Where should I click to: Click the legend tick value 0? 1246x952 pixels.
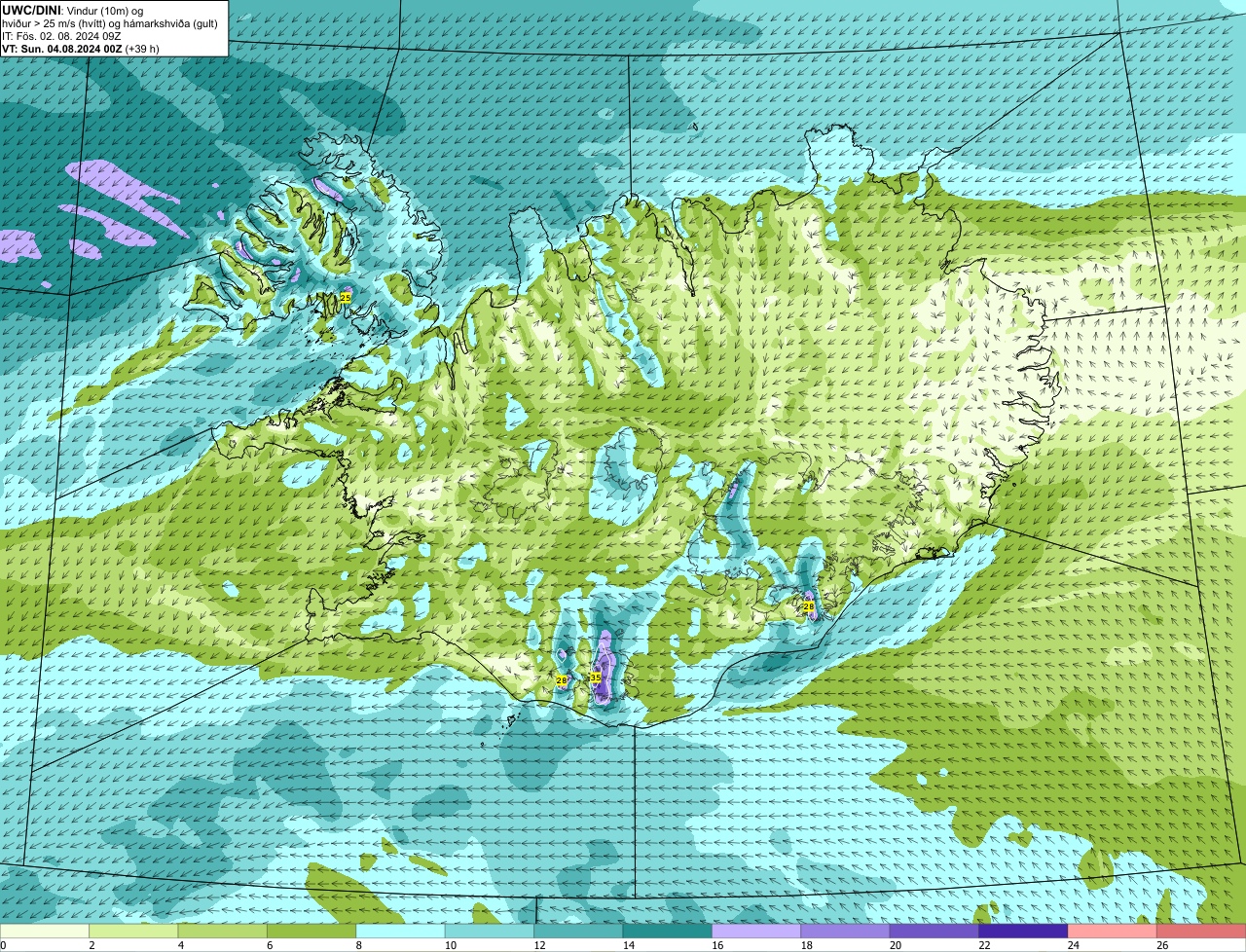coord(4,944)
